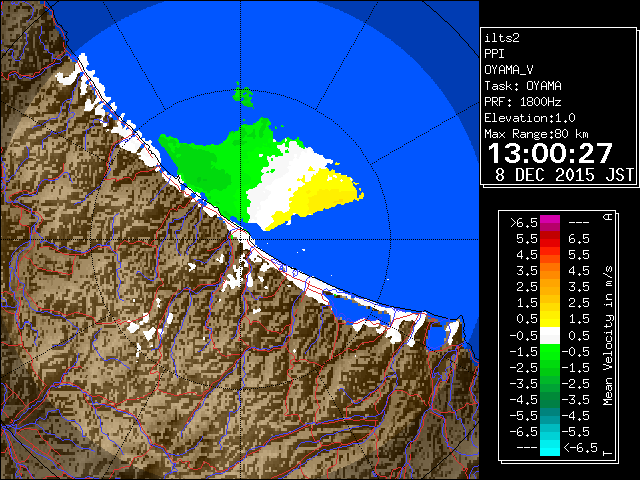The height and width of the screenshot is (480, 640).
Task: Pick the magenta swatch atop the velocity scale
Action: [550, 223]
